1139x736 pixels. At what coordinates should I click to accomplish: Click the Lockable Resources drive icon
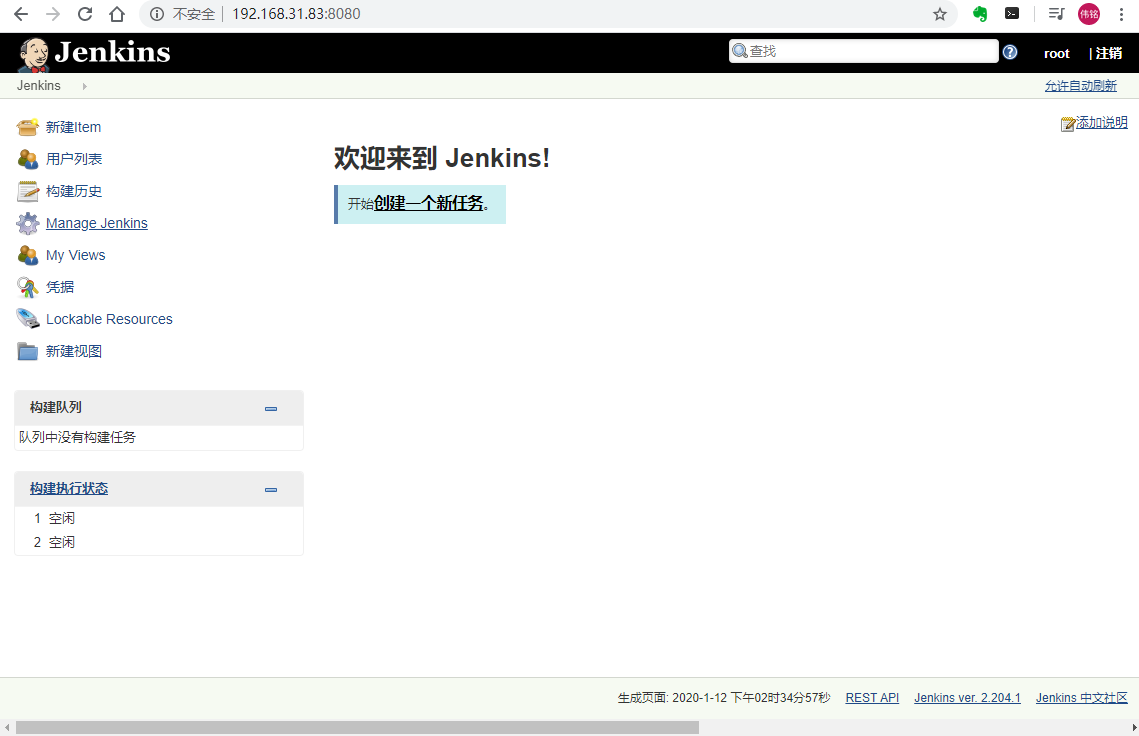pos(28,319)
